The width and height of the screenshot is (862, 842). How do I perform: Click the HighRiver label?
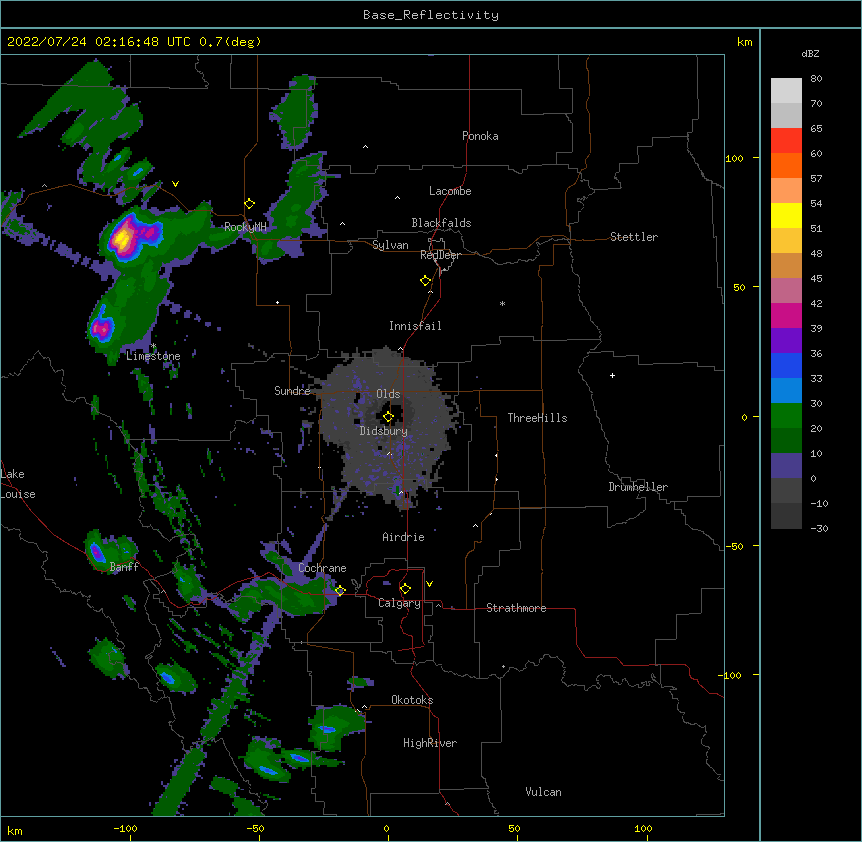[x=430, y=743]
